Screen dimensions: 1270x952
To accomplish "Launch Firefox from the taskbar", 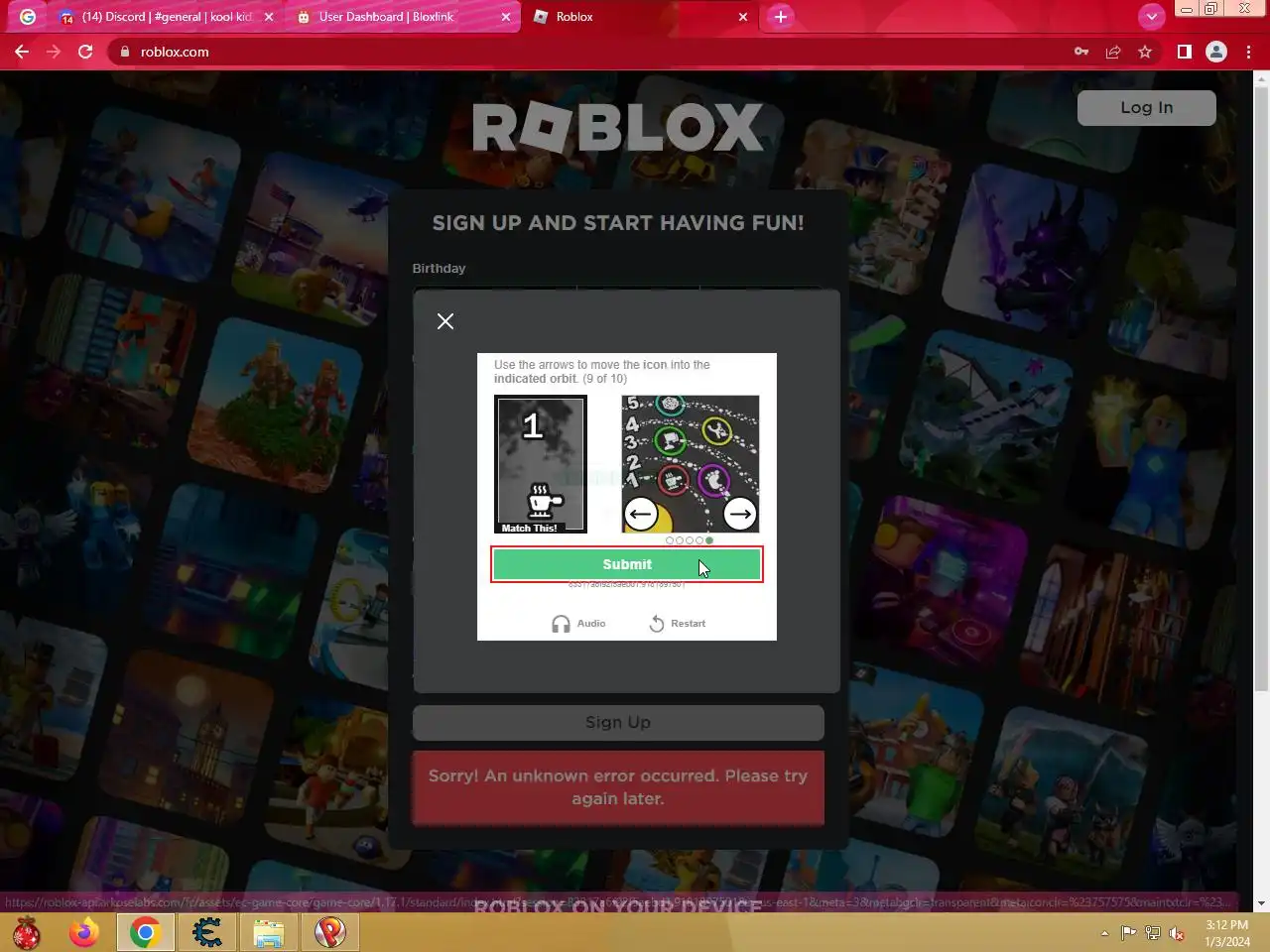I will tap(84, 932).
